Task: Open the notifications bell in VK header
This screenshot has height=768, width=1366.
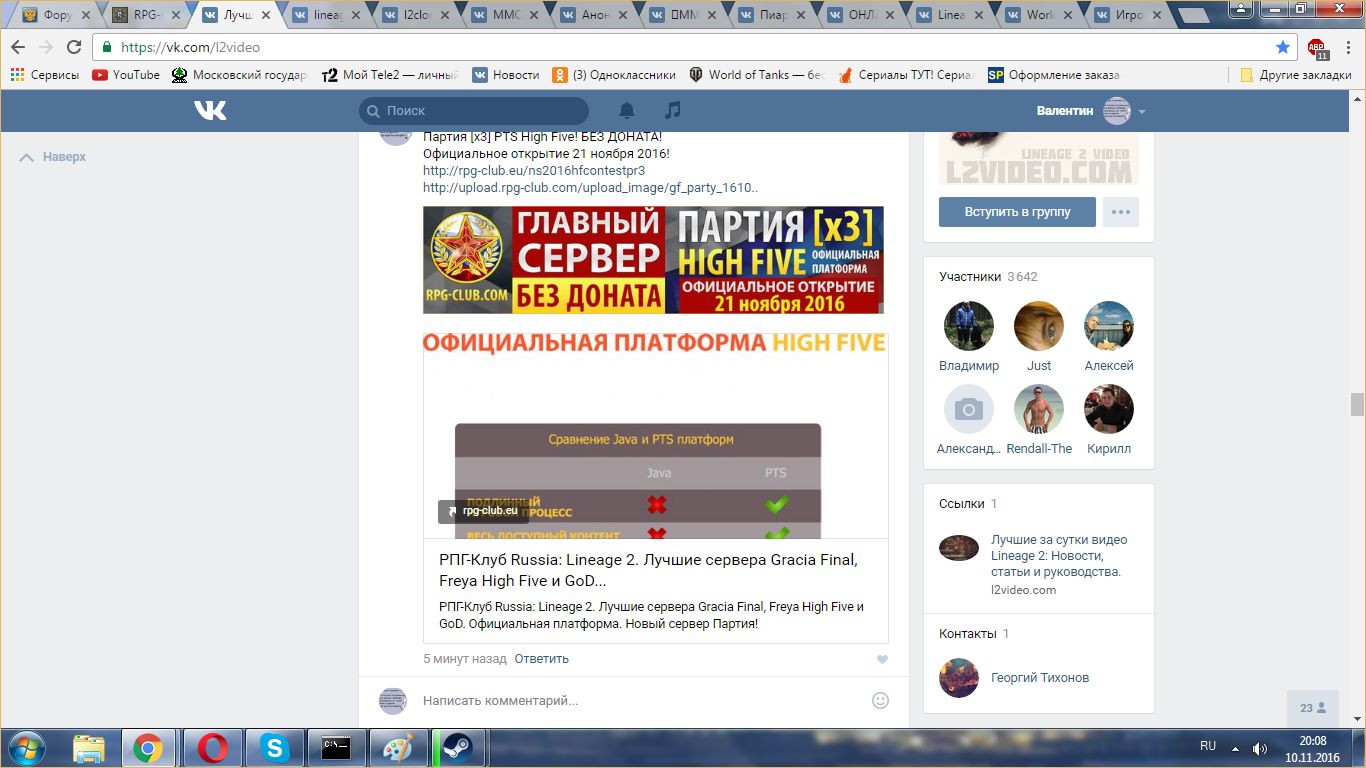Action: click(x=627, y=110)
